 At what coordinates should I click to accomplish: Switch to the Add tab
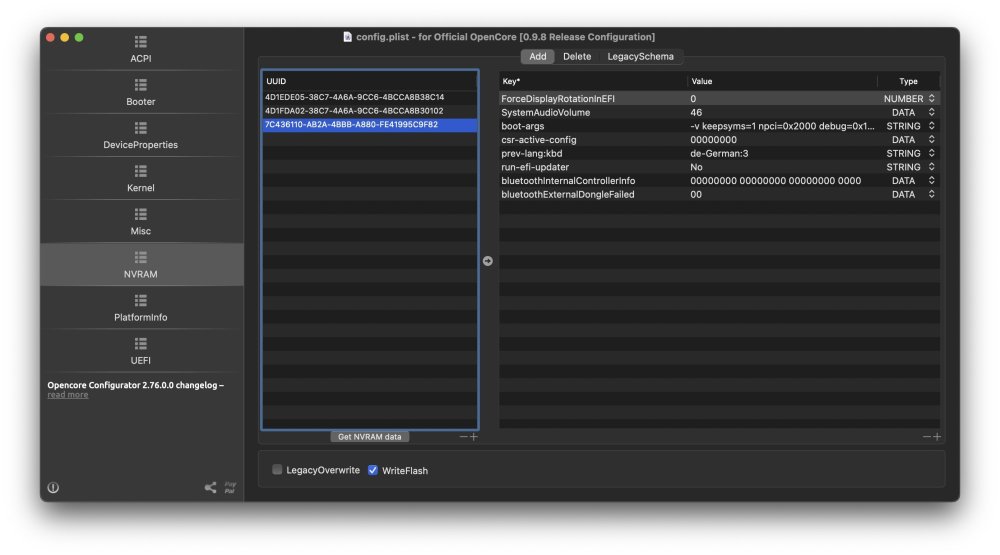(538, 56)
